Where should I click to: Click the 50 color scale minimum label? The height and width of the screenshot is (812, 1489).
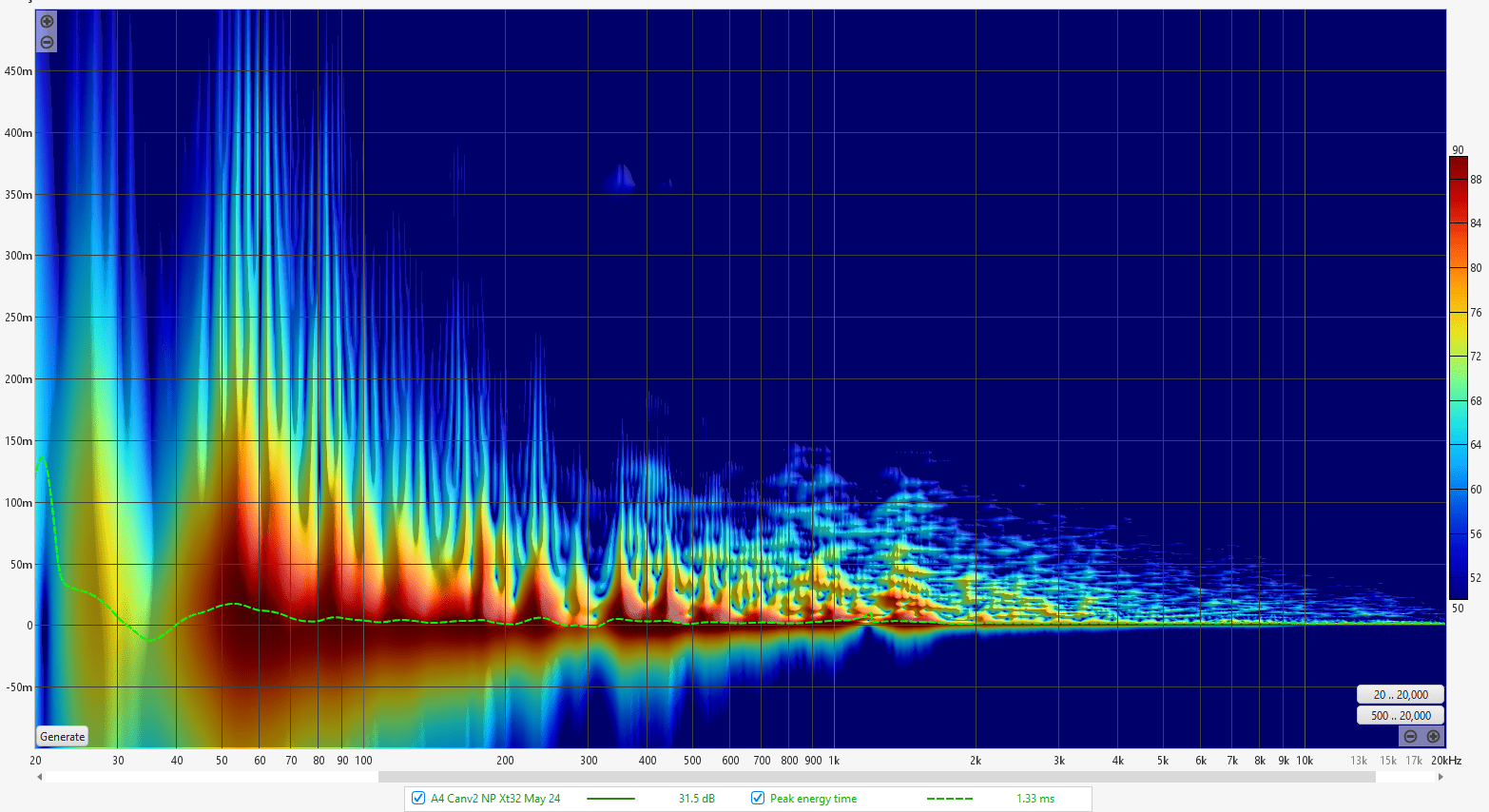(x=1458, y=609)
